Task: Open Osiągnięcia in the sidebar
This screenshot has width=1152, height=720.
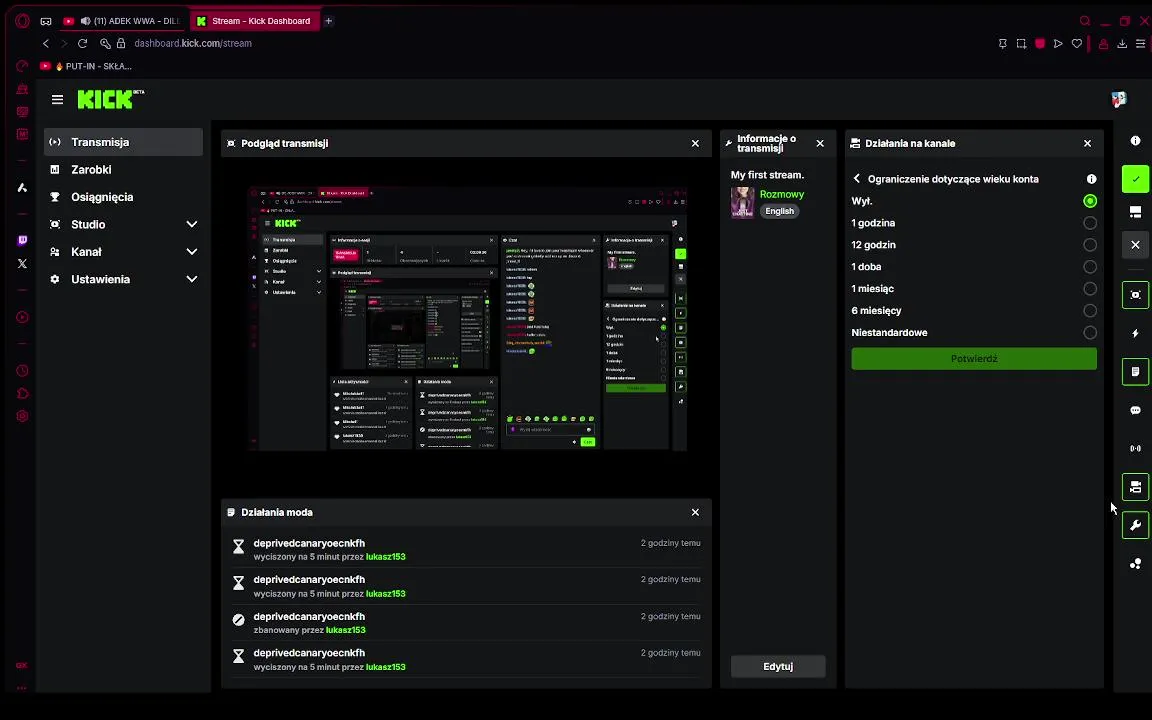Action: click(123, 197)
